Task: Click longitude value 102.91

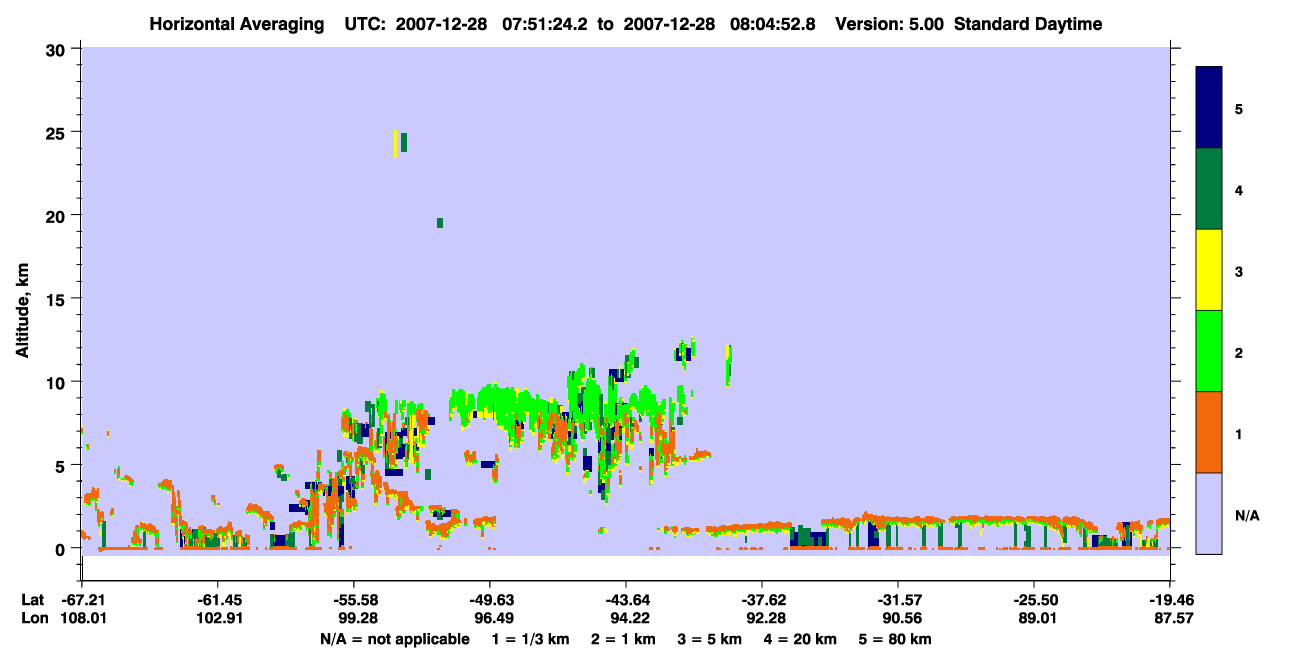Action: (x=218, y=619)
